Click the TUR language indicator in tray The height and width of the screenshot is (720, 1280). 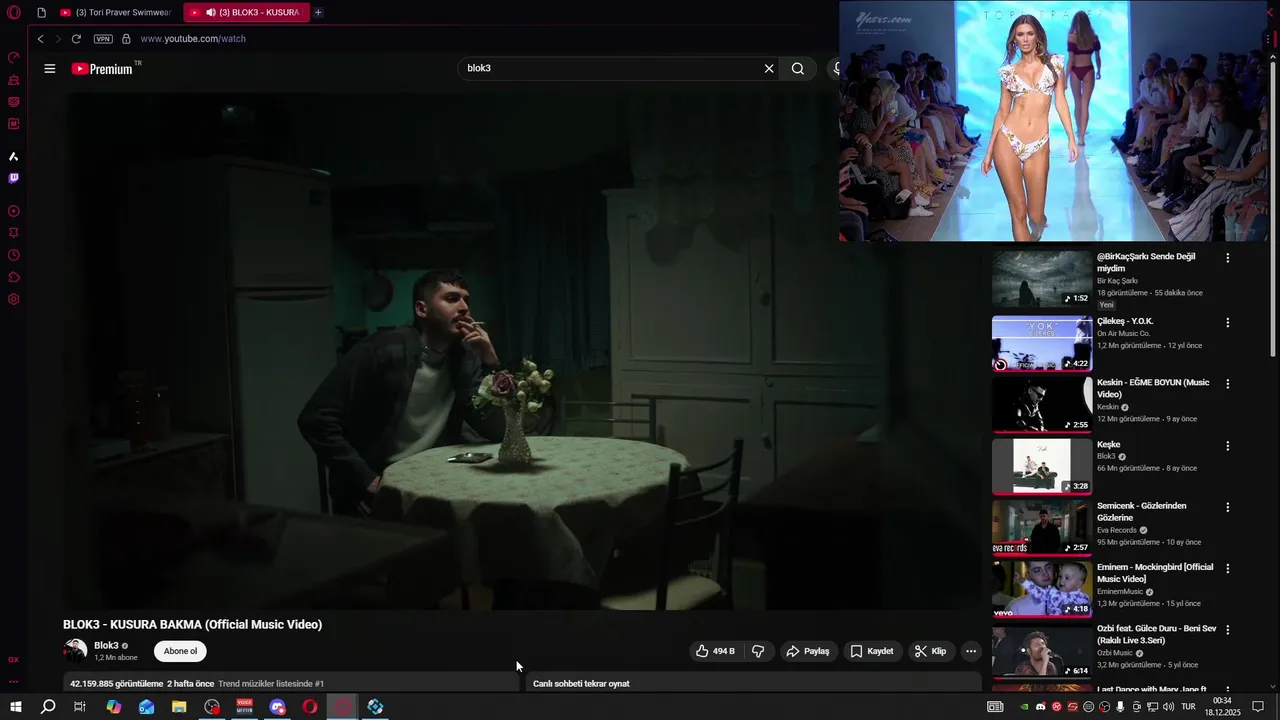1188,707
